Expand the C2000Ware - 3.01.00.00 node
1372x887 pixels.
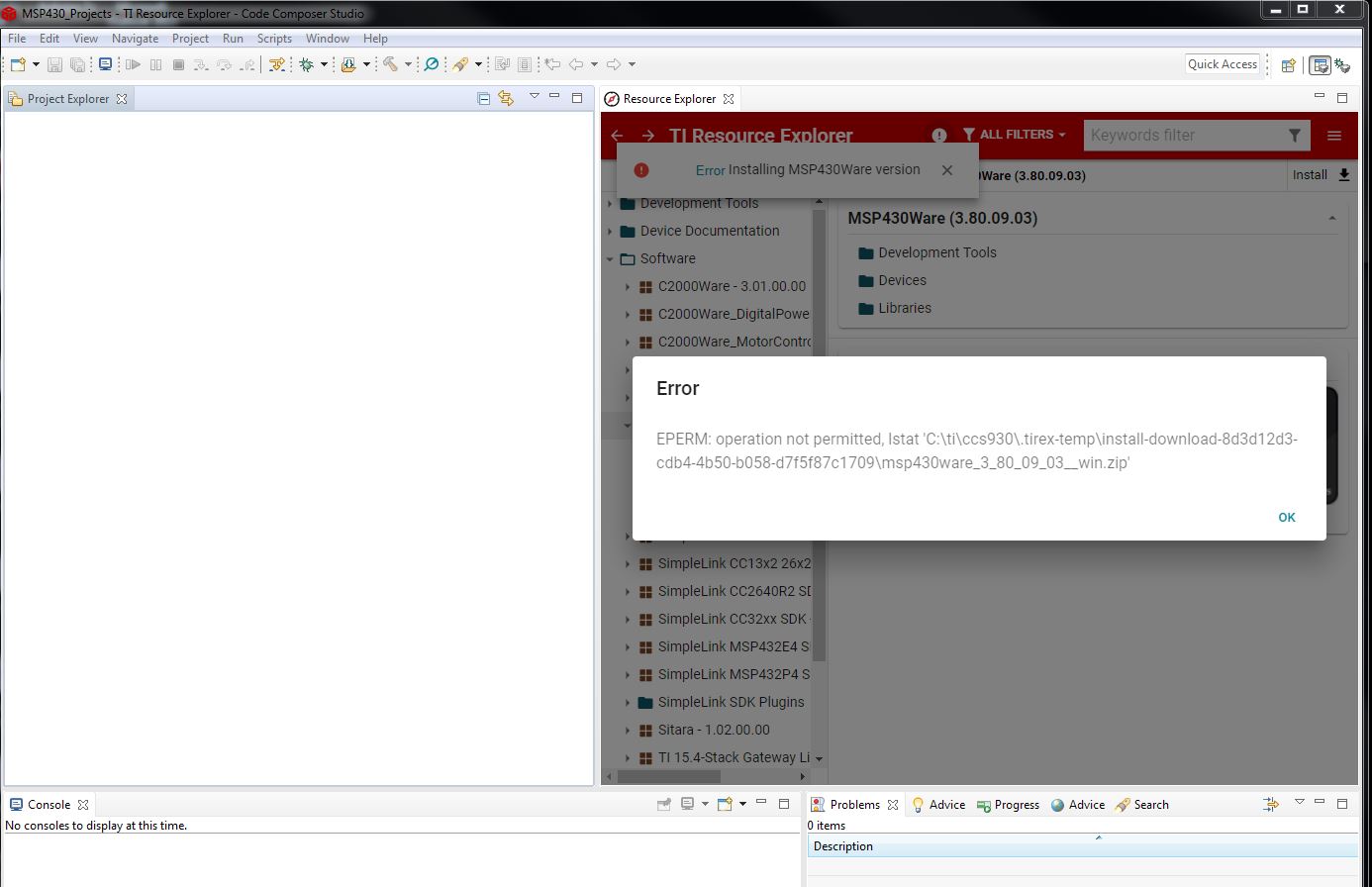click(x=628, y=286)
